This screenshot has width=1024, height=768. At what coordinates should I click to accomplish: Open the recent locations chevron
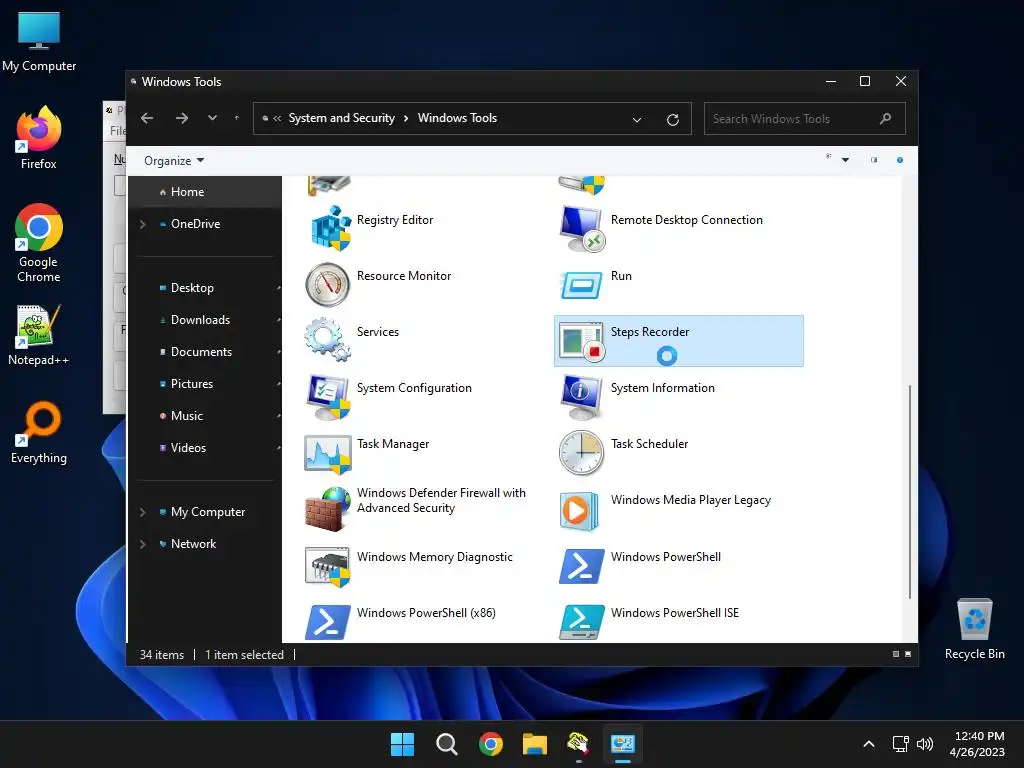(212, 118)
